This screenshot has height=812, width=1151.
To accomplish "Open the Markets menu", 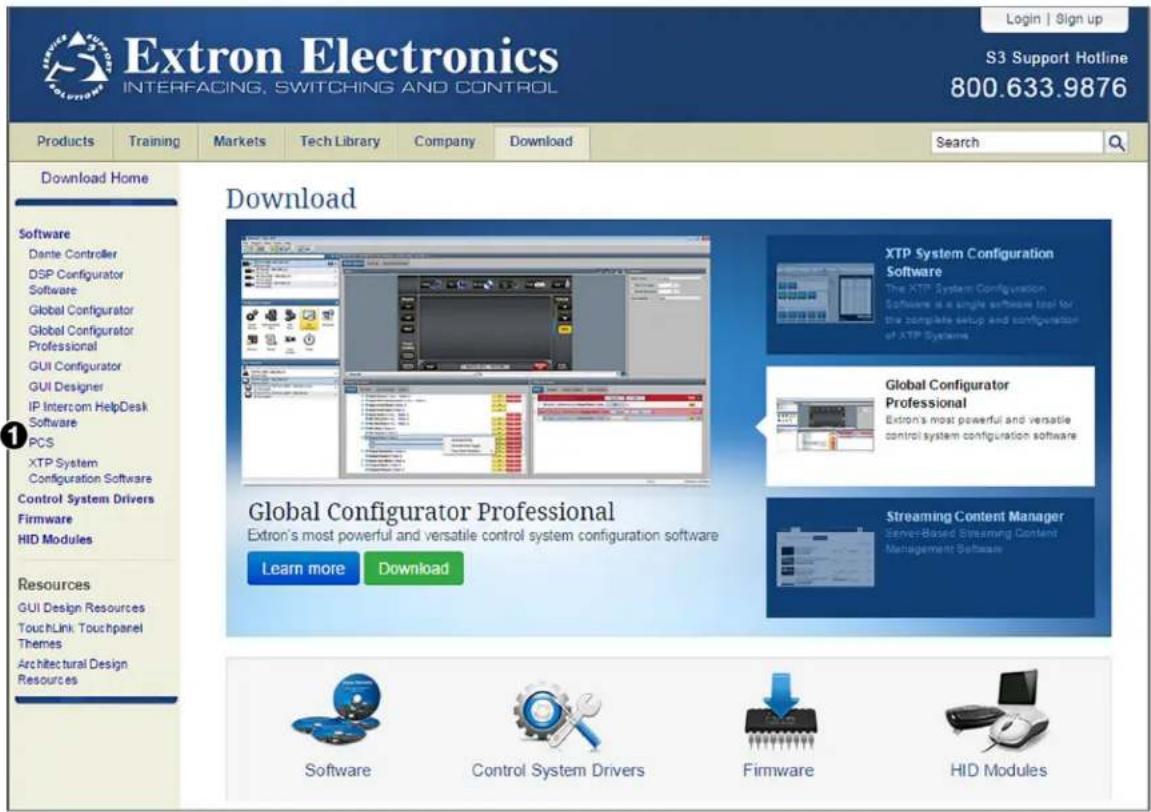I will (x=239, y=141).
